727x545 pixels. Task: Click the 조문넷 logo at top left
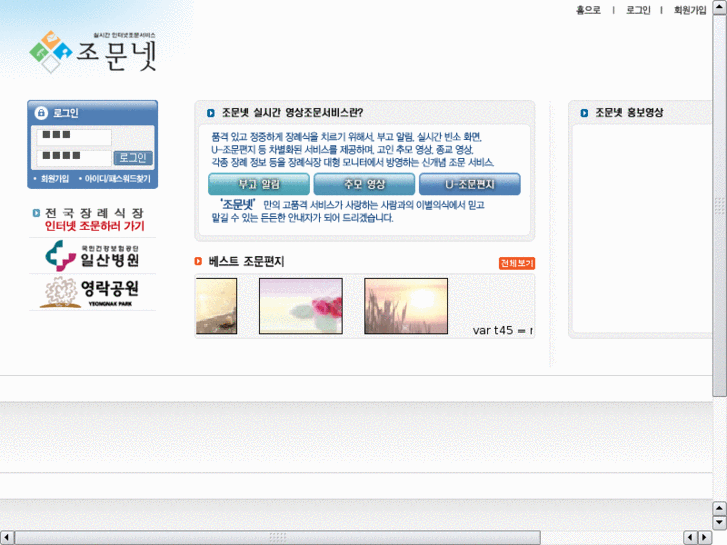(93, 52)
